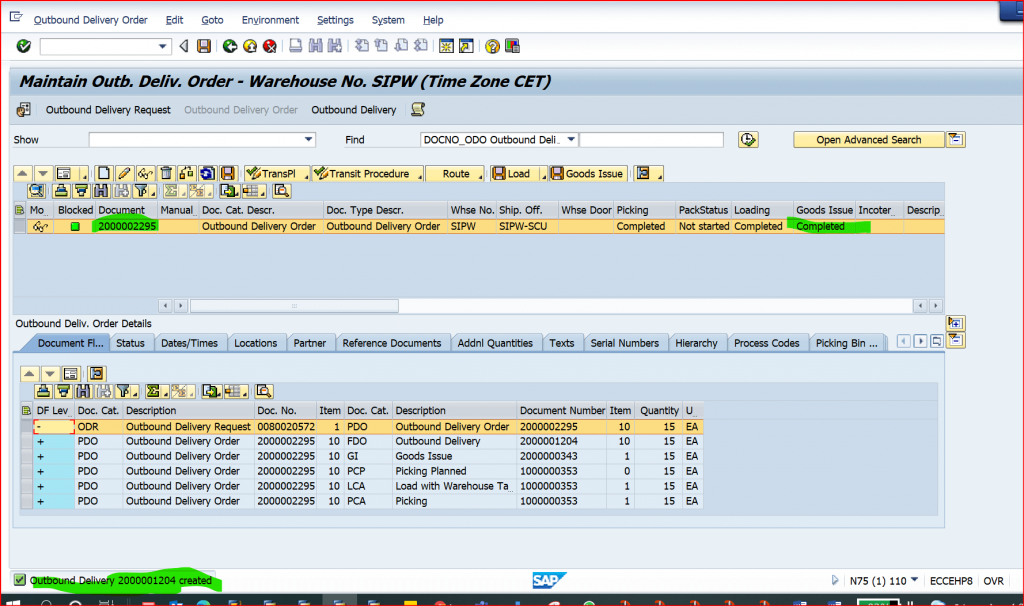Click the Save icon in standard toolbar

coord(204,46)
